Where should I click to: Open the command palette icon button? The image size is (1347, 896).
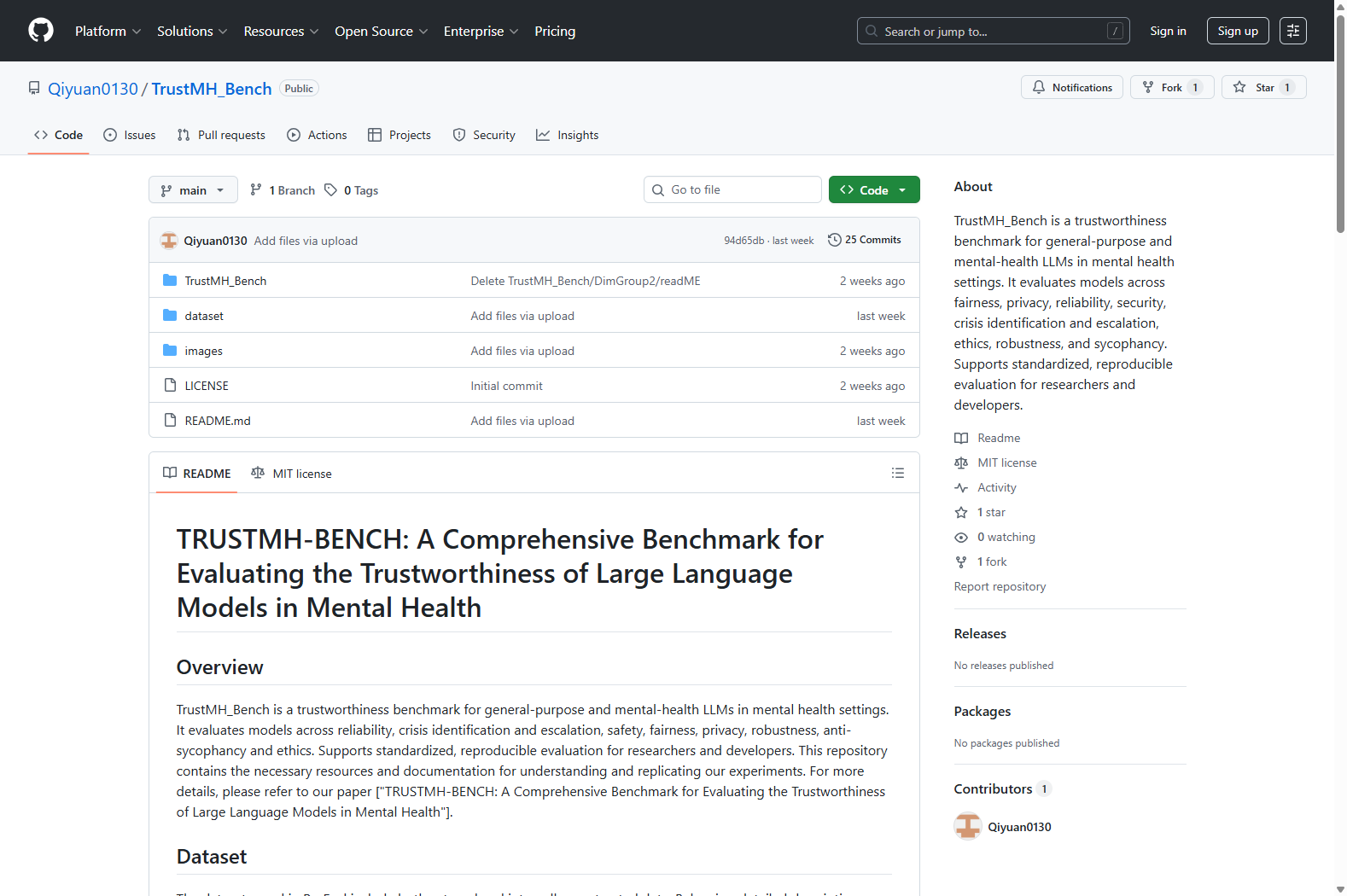1293,31
